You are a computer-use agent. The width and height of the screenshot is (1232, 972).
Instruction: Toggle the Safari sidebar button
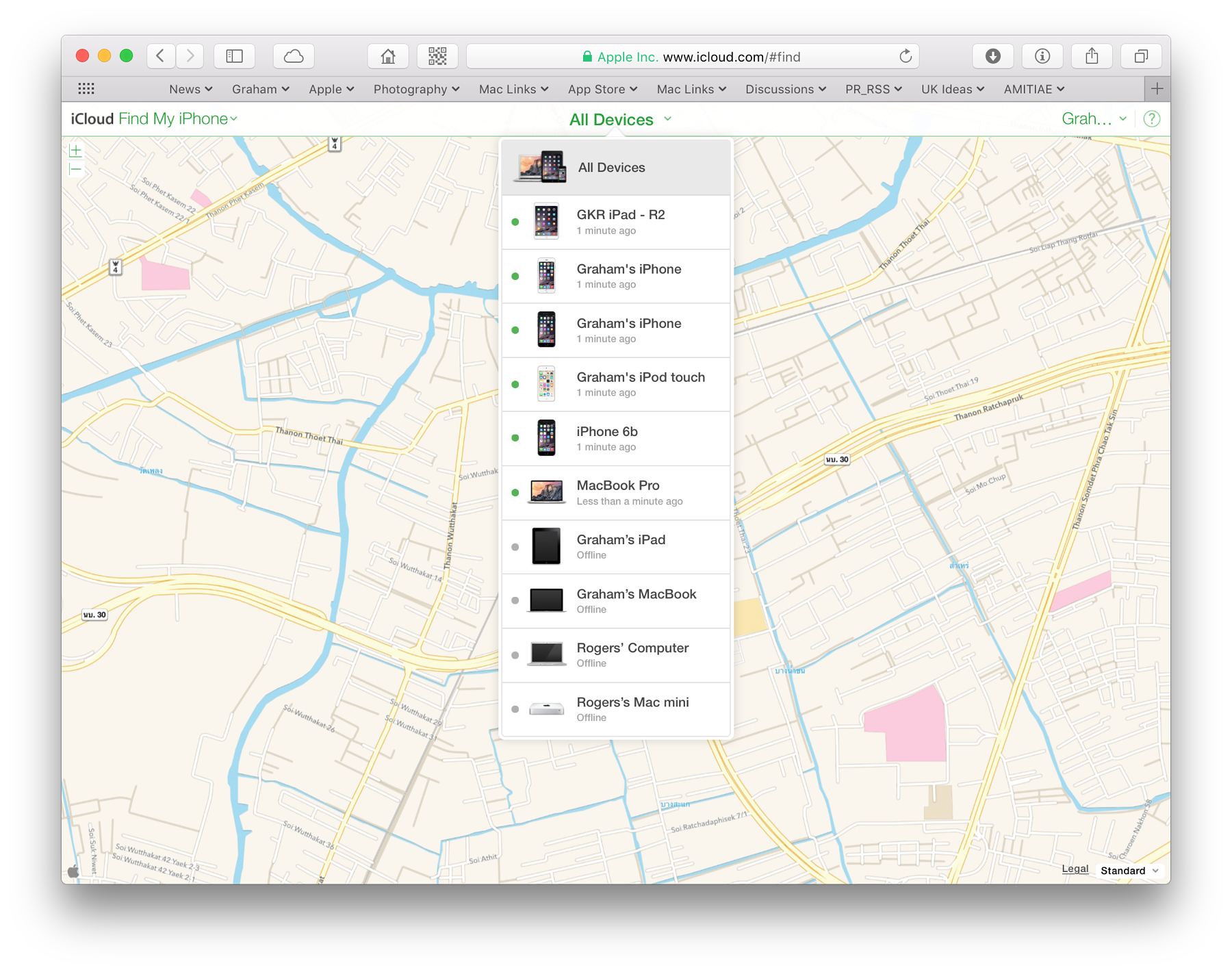(x=235, y=56)
